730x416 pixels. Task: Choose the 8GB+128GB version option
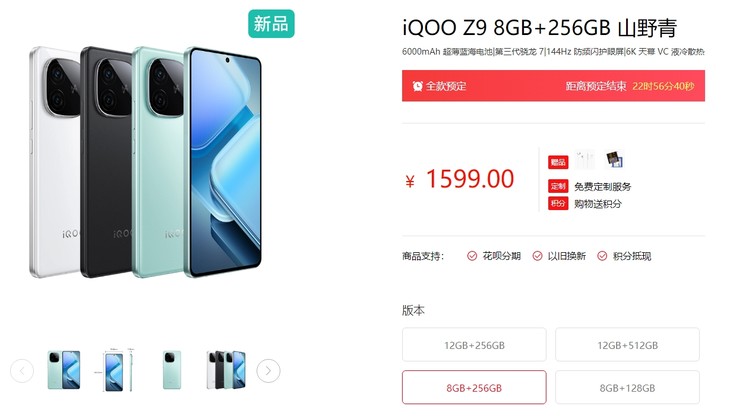[x=627, y=387]
